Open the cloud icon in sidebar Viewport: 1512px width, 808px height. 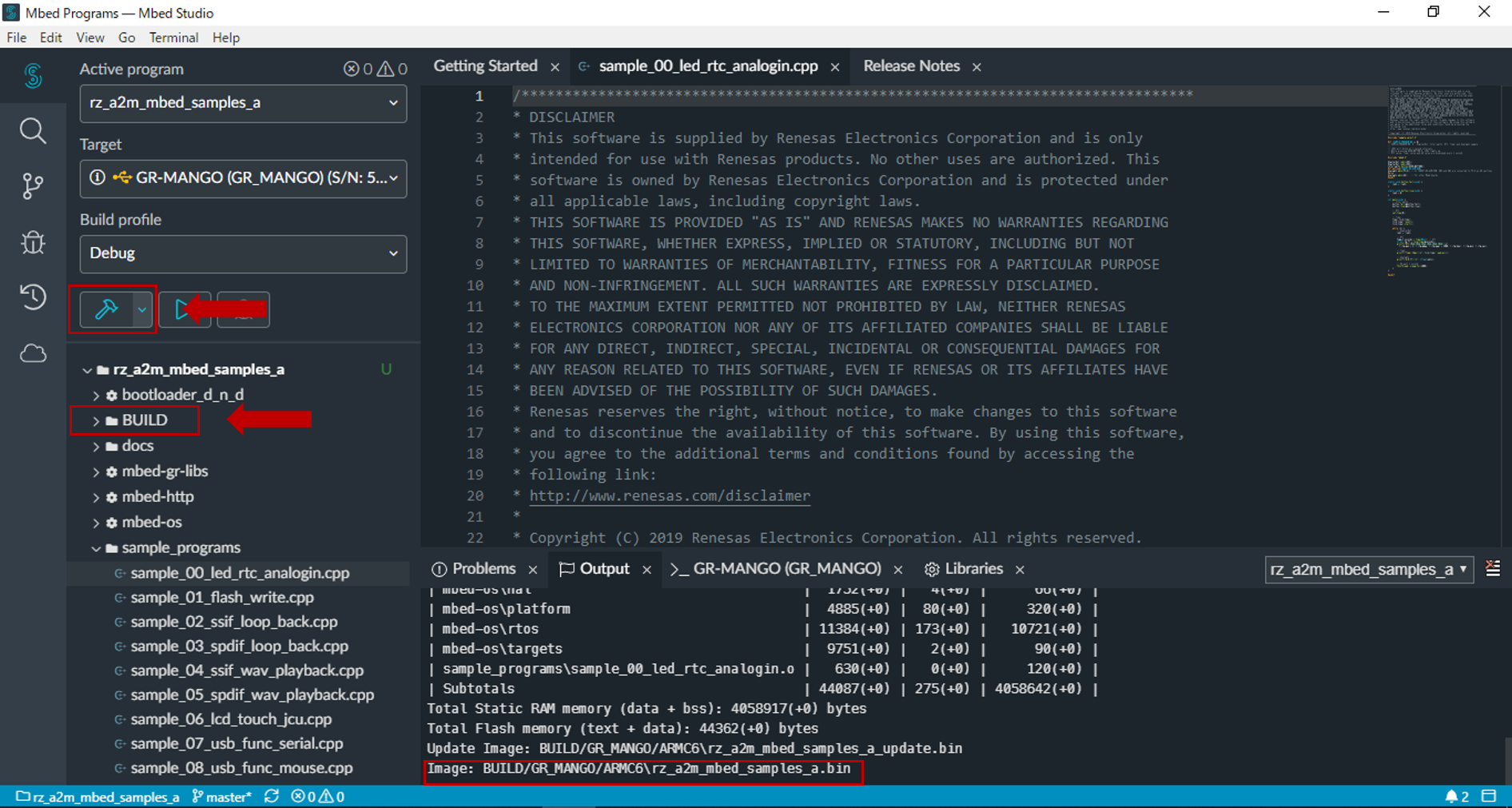pos(33,353)
